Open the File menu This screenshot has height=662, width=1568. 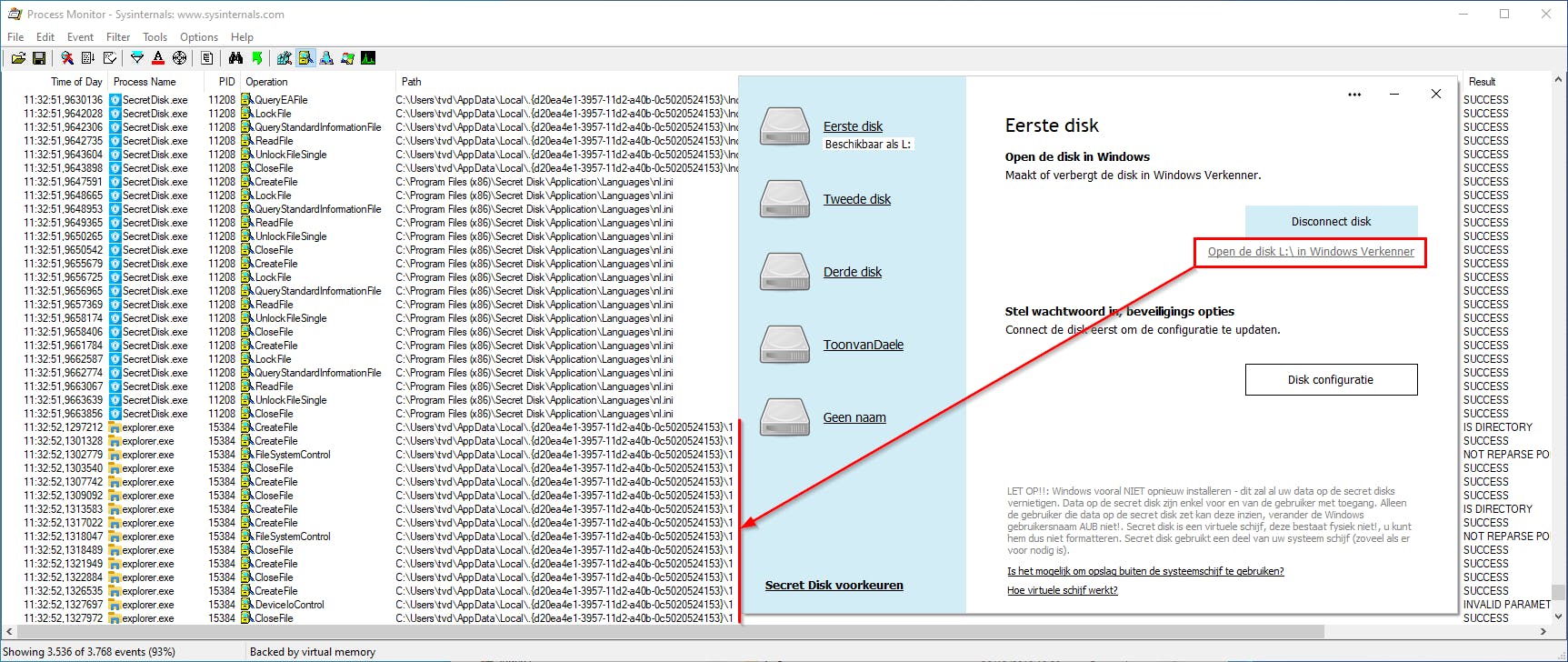click(15, 37)
